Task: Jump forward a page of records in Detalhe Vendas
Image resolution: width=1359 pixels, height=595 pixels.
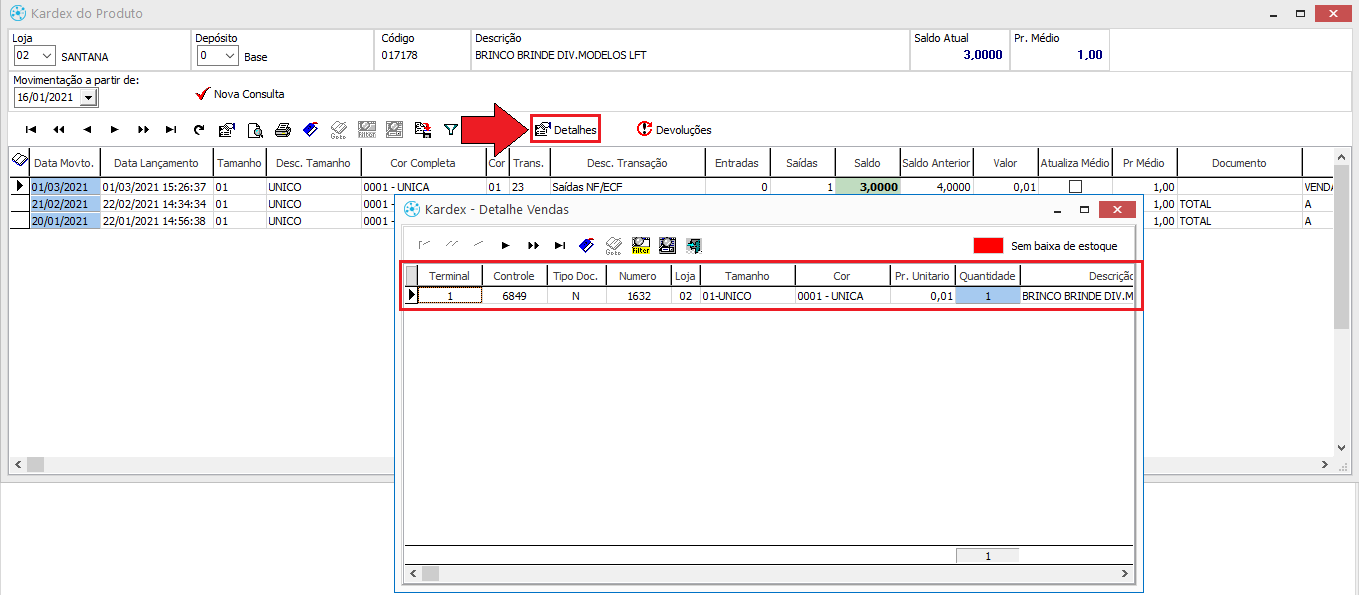Action: pos(533,245)
